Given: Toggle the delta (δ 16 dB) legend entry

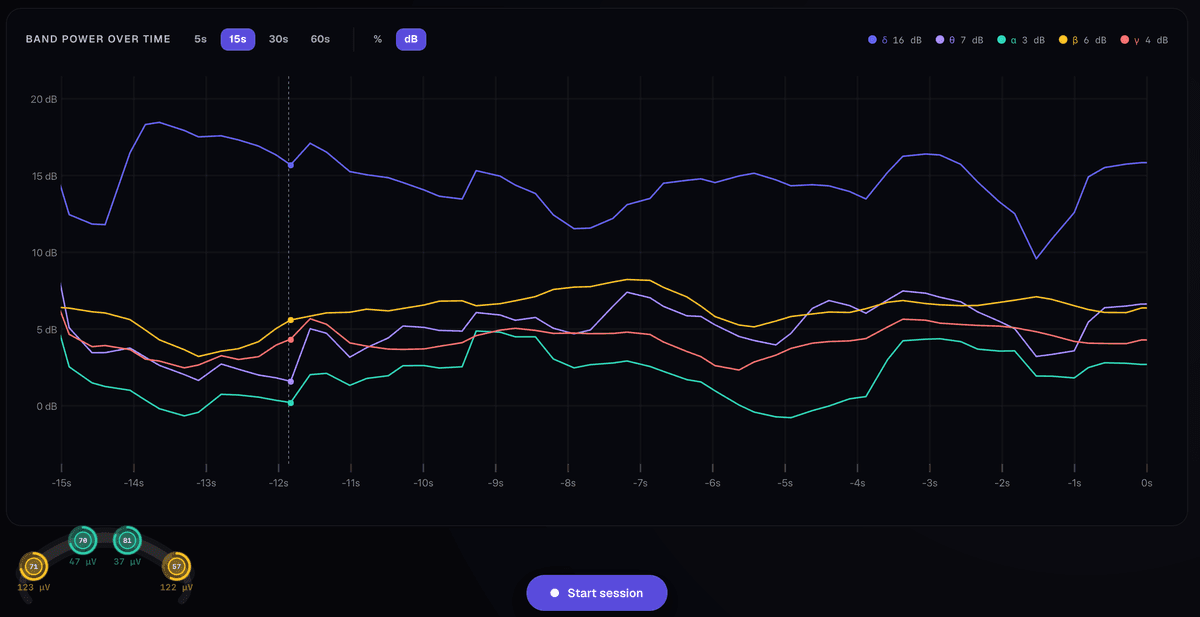Looking at the screenshot, I should (895, 40).
